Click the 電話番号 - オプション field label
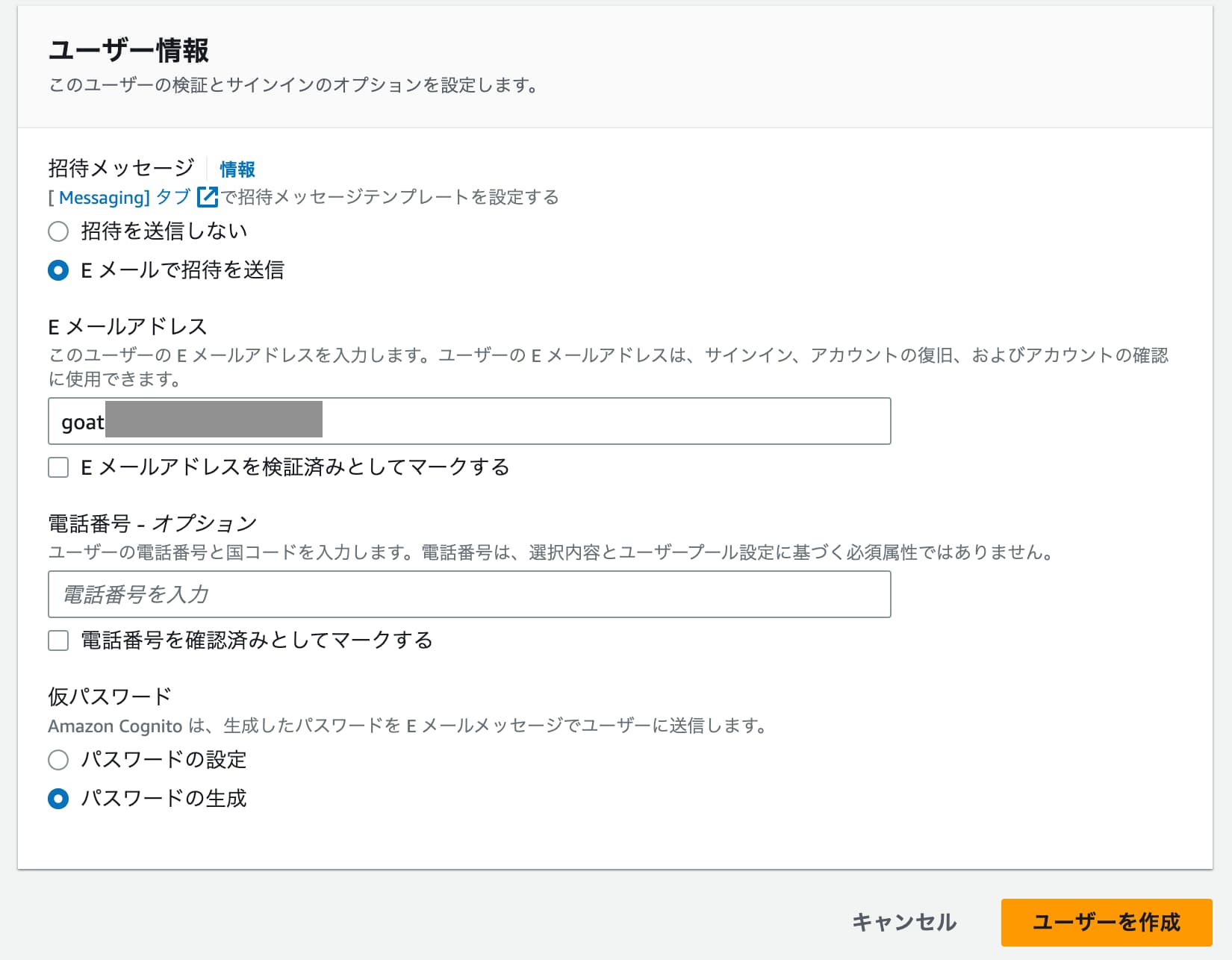1232x960 pixels. pyautogui.click(x=152, y=524)
